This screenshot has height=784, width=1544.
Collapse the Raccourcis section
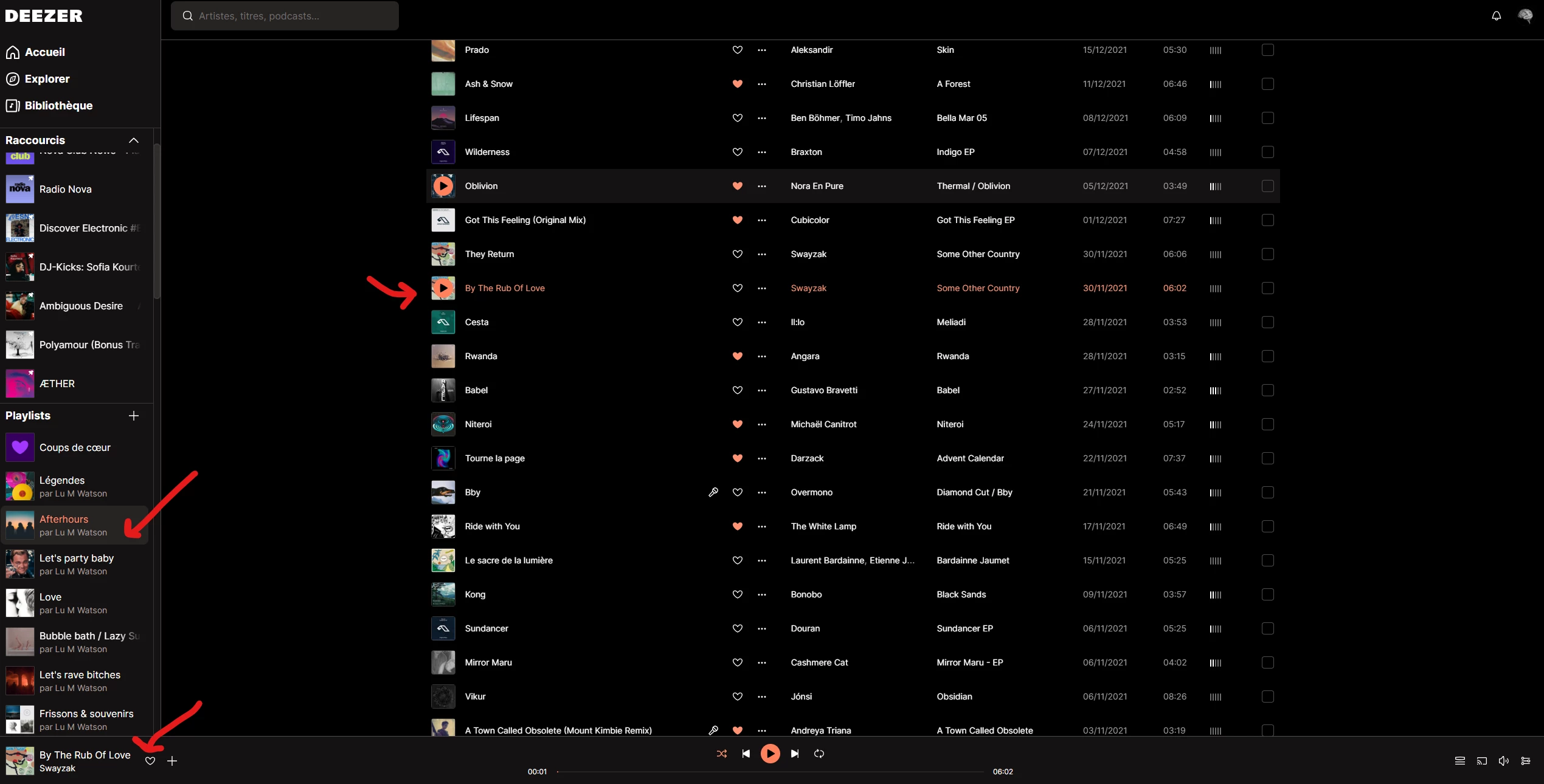click(133, 140)
